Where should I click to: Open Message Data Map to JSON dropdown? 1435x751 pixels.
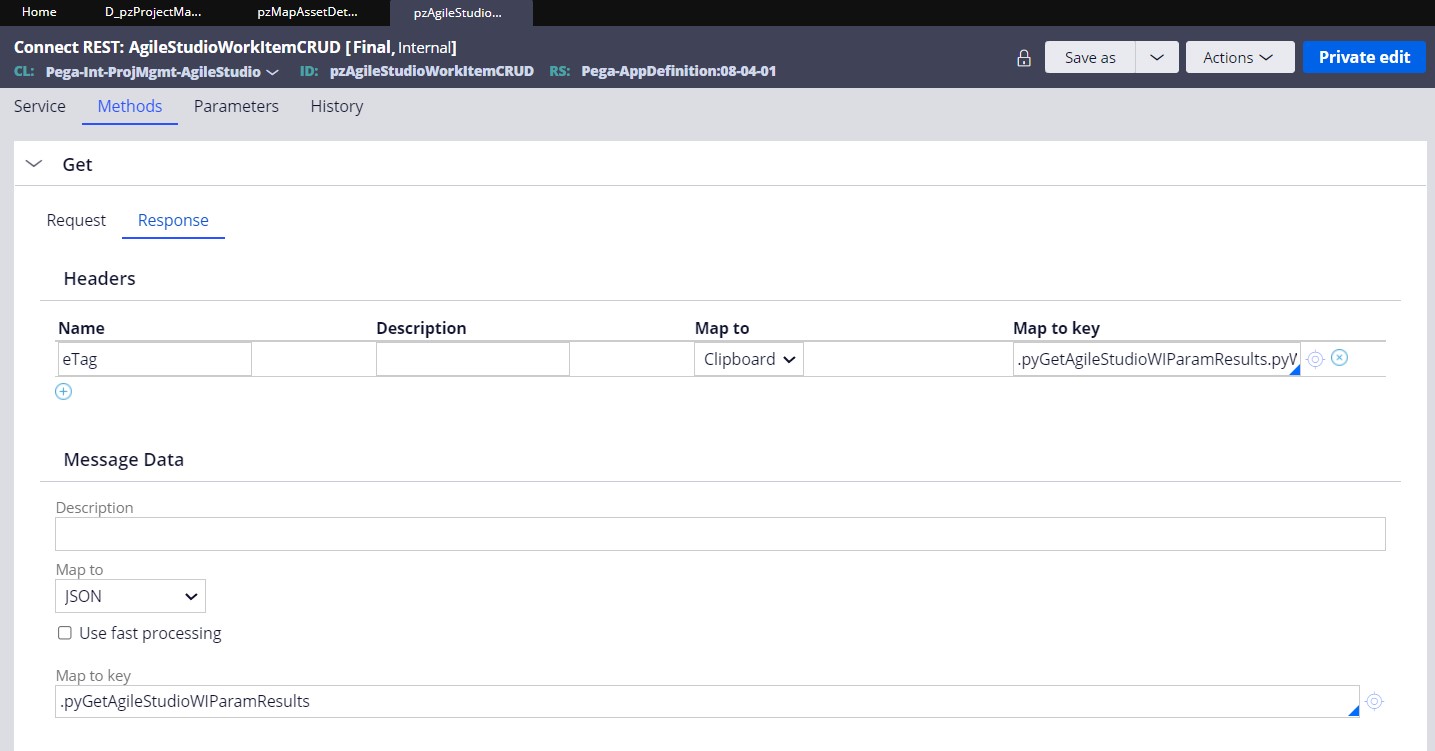130,596
